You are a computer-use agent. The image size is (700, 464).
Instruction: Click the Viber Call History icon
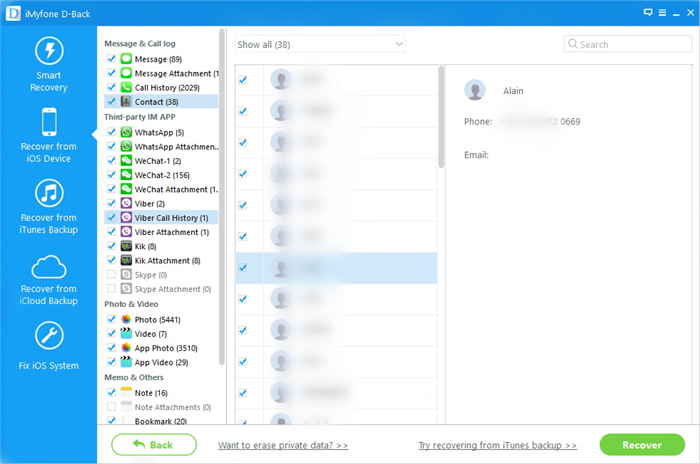click(x=126, y=218)
